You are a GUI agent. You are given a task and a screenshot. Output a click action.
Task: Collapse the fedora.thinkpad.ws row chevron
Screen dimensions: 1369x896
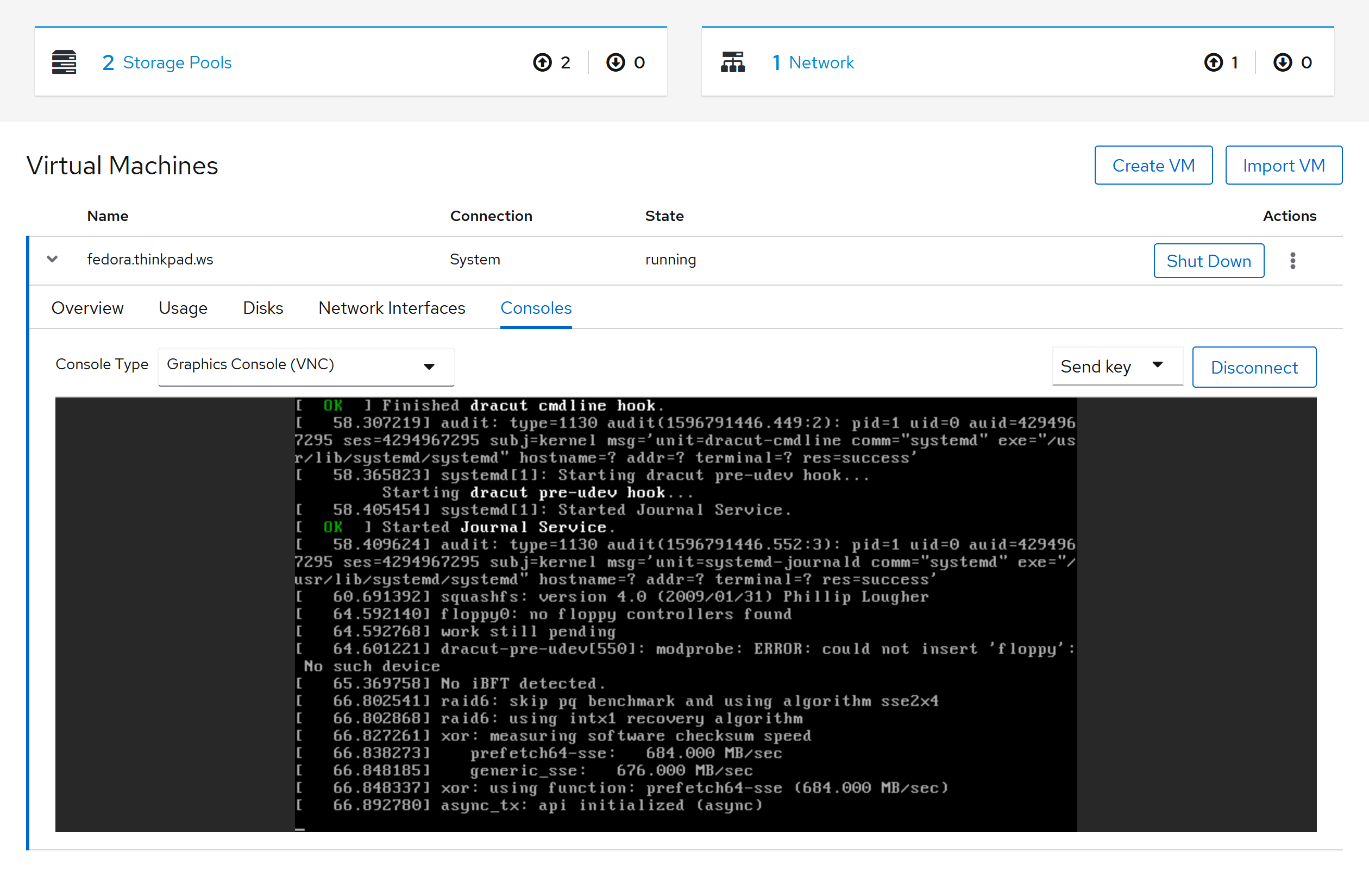pyautogui.click(x=52, y=260)
